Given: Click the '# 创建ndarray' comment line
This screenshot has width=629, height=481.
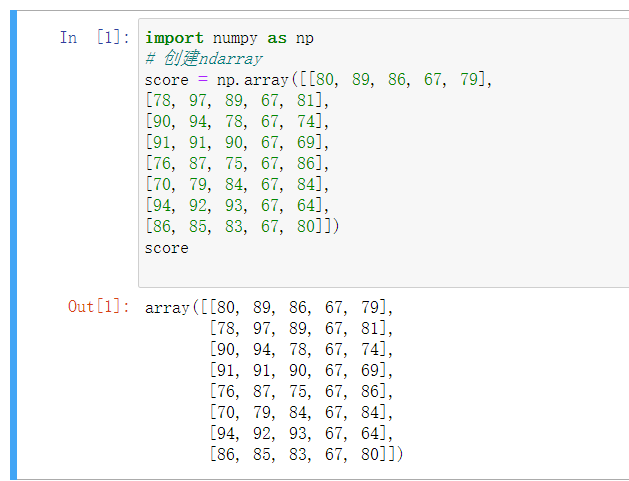Looking at the screenshot, I should [x=204, y=59].
